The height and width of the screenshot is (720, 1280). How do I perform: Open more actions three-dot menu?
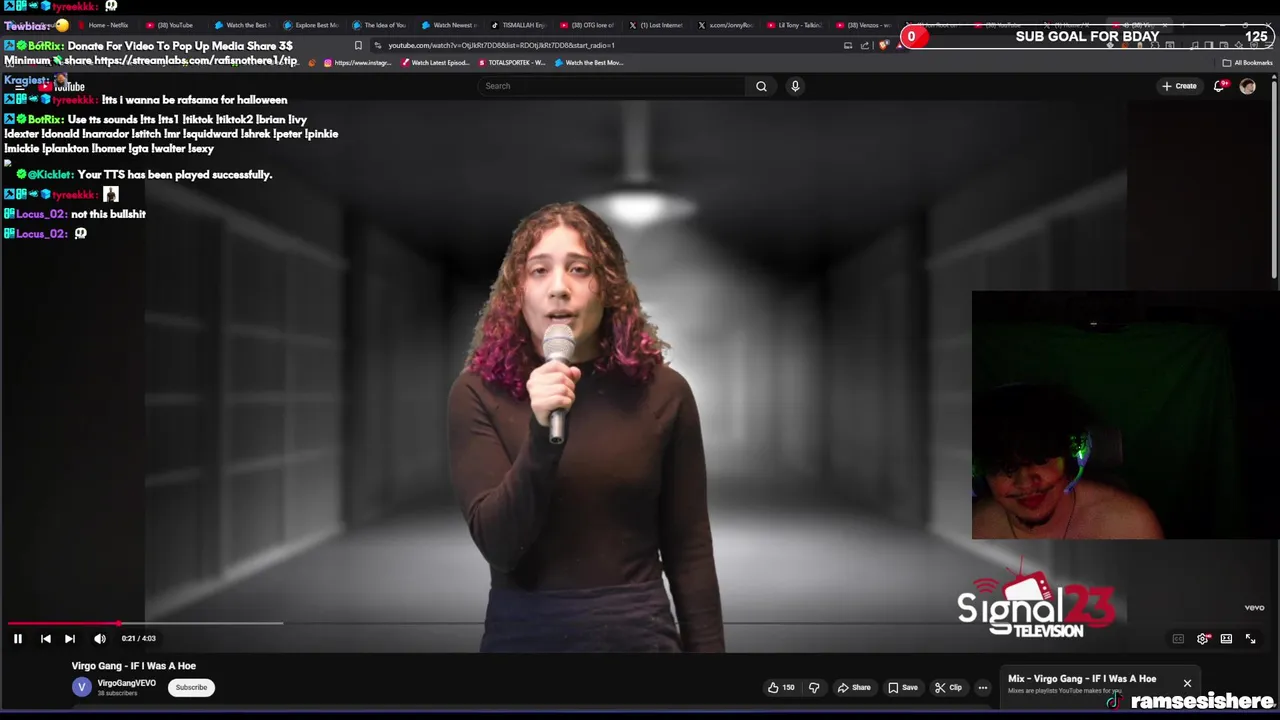pyautogui.click(x=983, y=687)
